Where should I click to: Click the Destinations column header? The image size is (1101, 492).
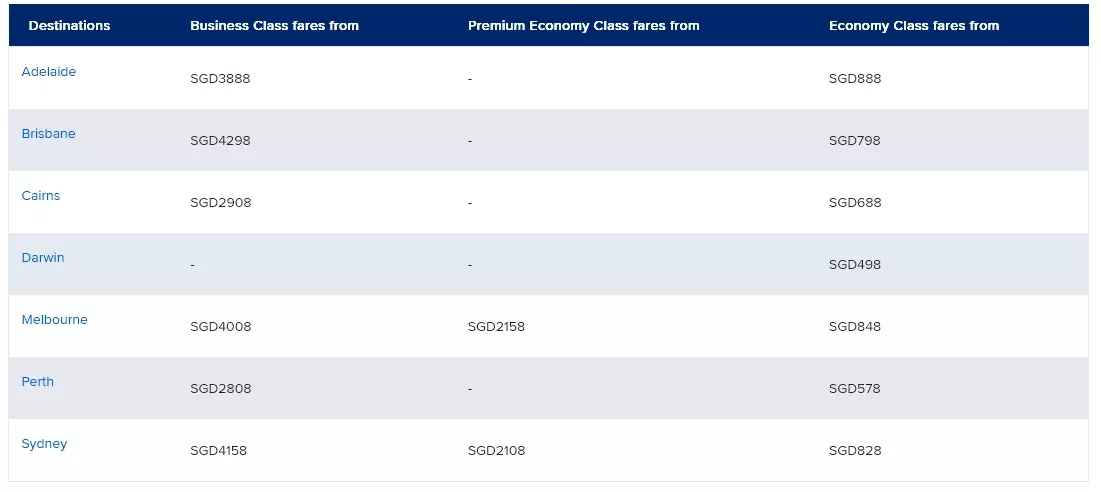click(x=70, y=25)
